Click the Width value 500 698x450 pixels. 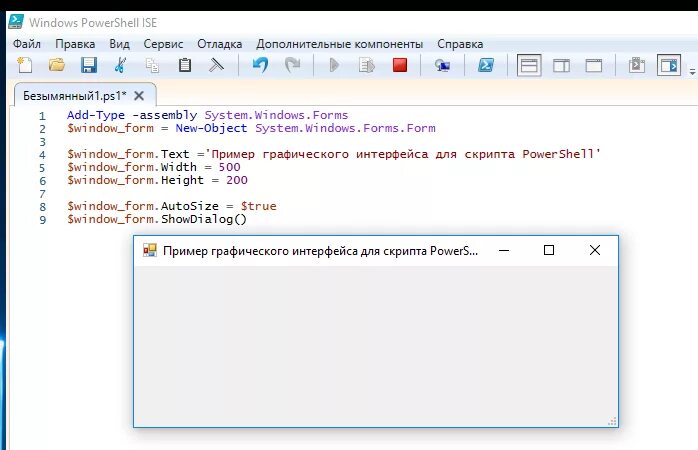[x=229, y=167]
